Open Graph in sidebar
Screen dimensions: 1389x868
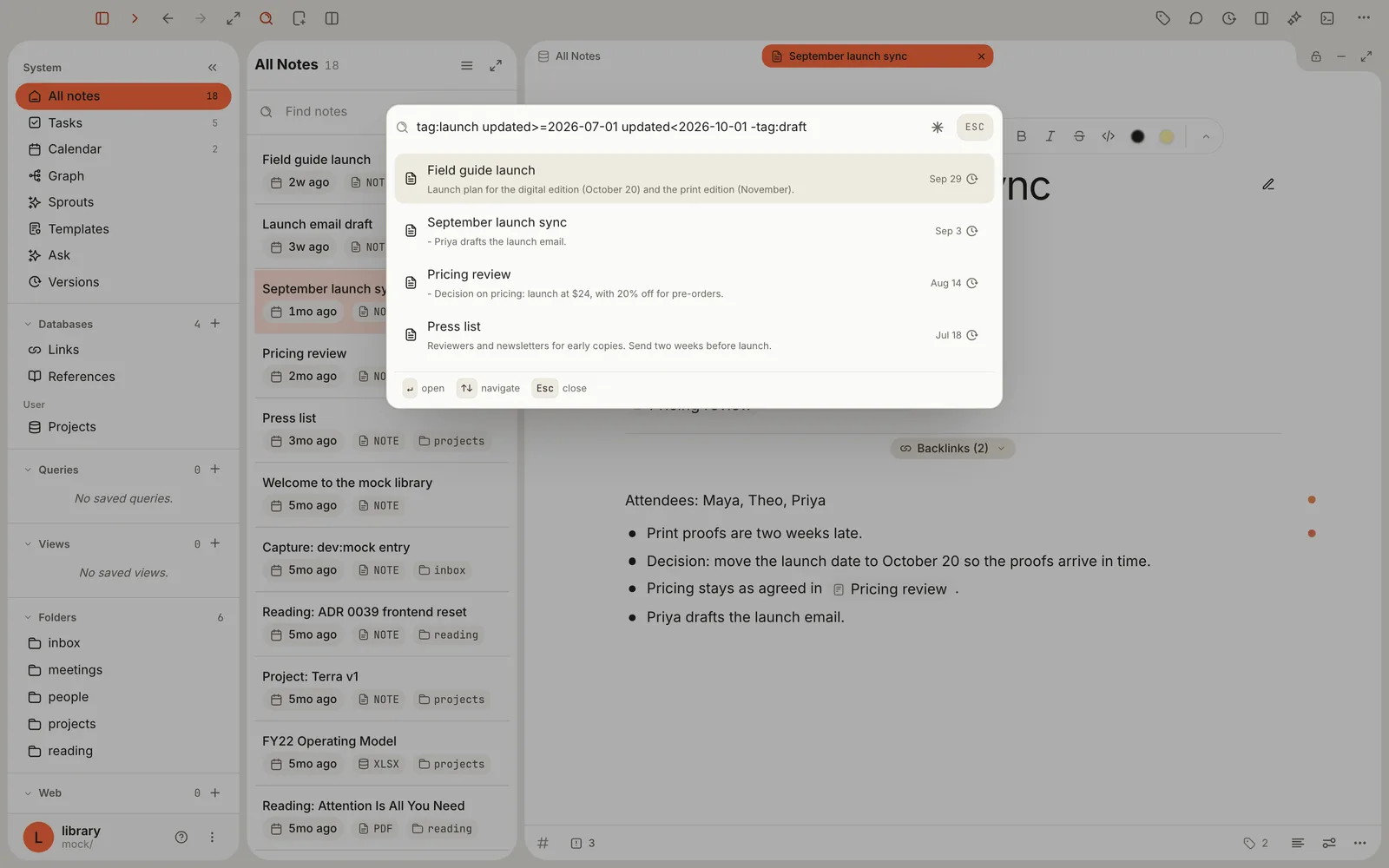pos(123,176)
